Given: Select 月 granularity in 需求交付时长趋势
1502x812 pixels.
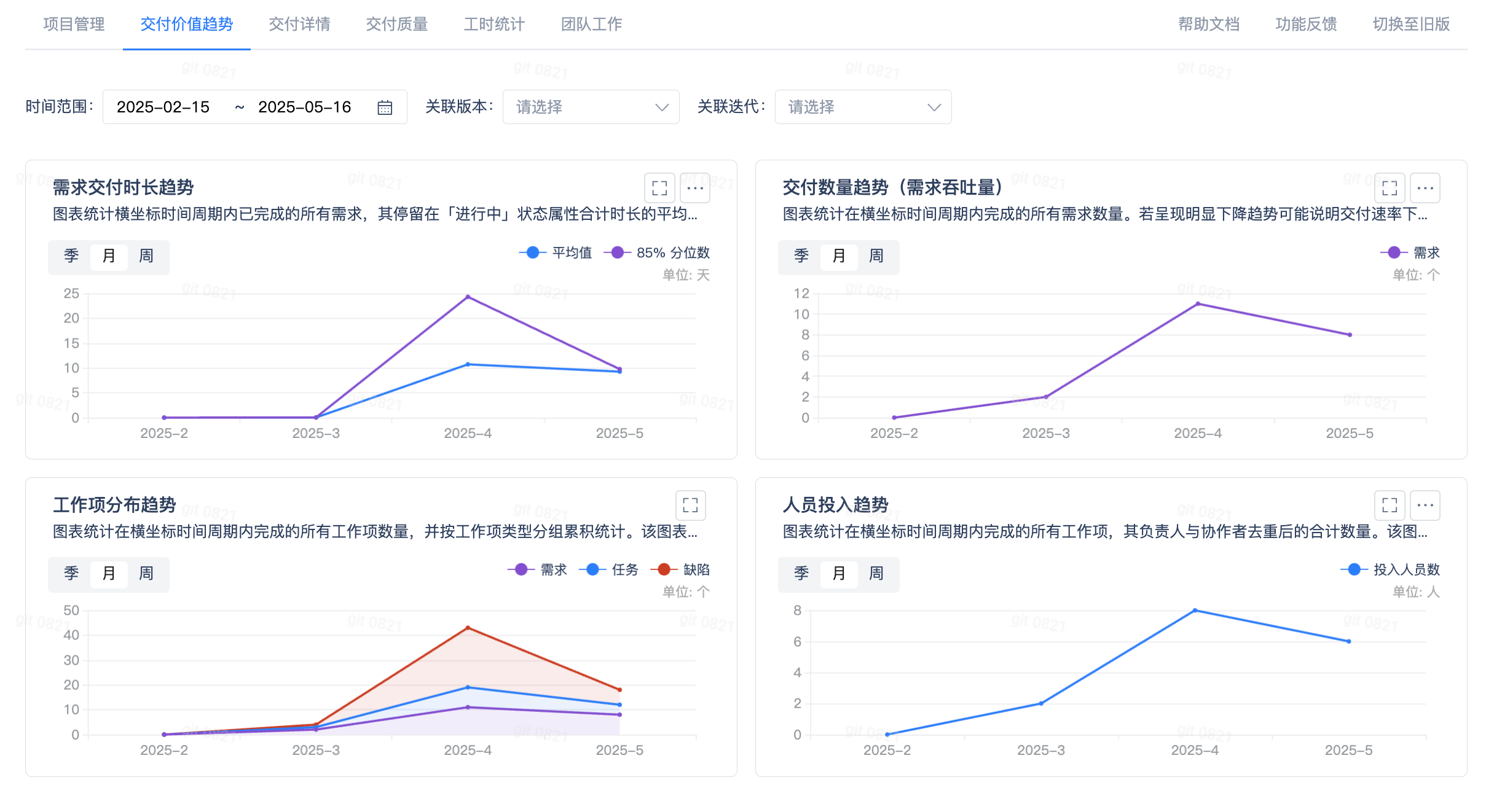Looking at the screenshot, I should 109,256.
